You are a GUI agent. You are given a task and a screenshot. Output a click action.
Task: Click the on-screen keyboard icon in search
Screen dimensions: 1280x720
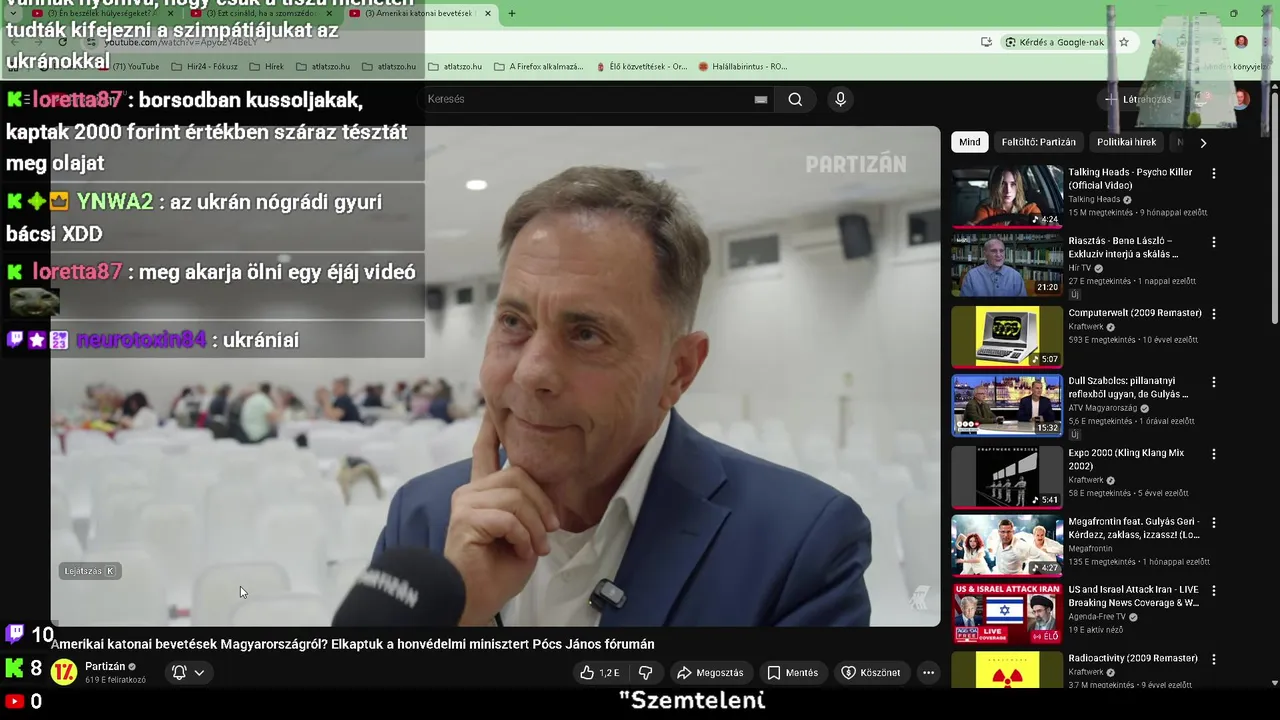761,99
